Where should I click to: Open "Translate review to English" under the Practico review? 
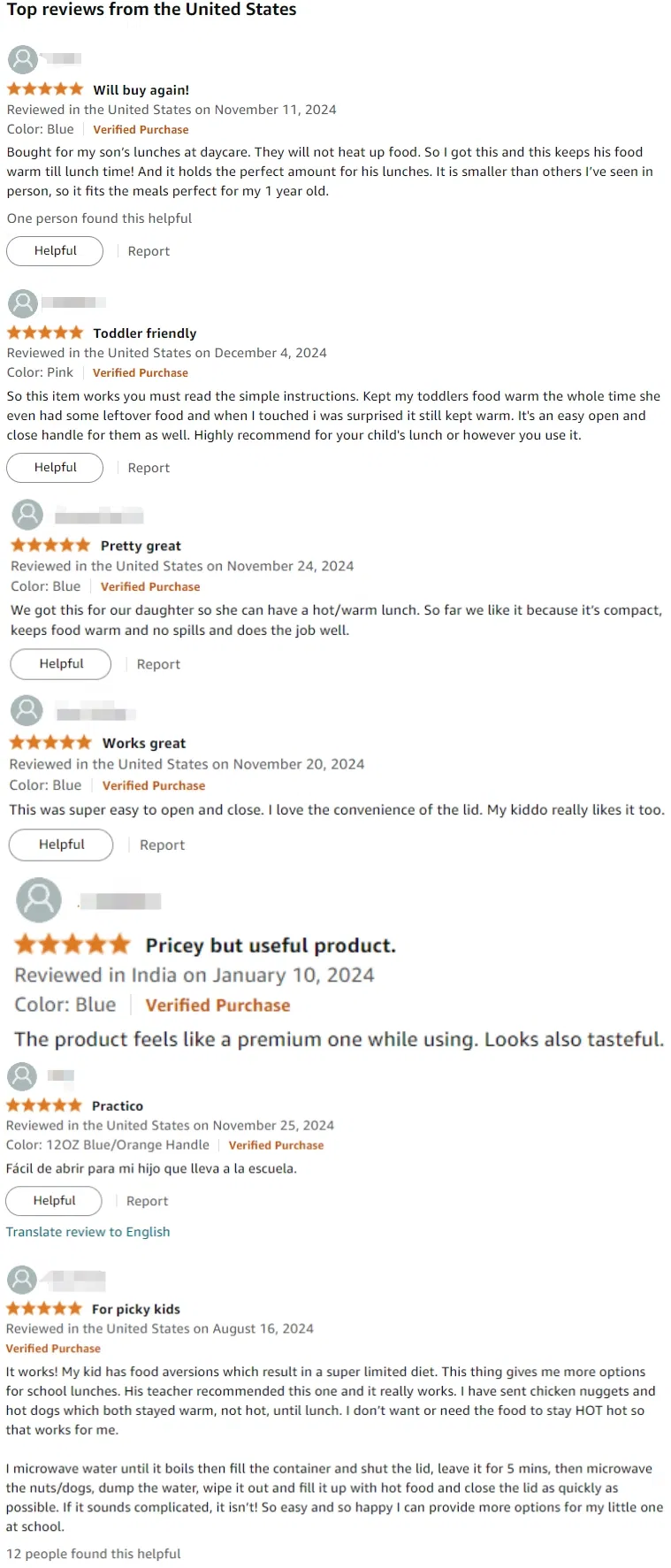pyautogui.click(x=88, y=1231)
